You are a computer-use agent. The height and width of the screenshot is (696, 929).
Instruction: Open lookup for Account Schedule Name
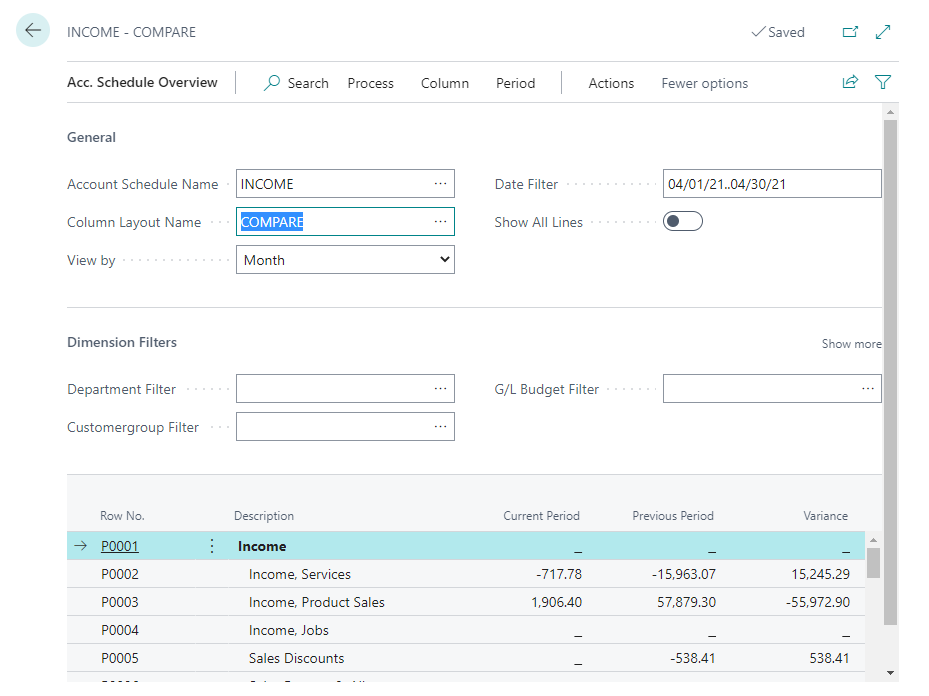pyautogui.click(x=440, y=184)
